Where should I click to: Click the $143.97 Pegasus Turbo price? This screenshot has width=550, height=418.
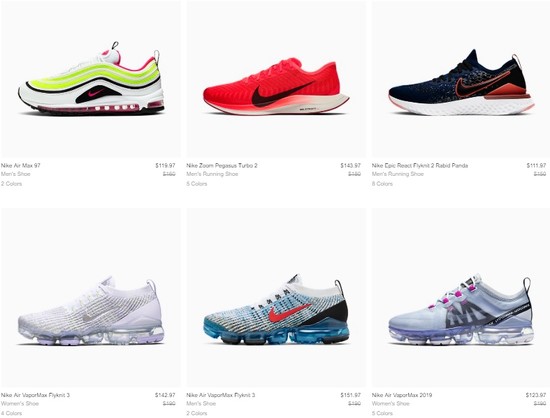(350, 166)
